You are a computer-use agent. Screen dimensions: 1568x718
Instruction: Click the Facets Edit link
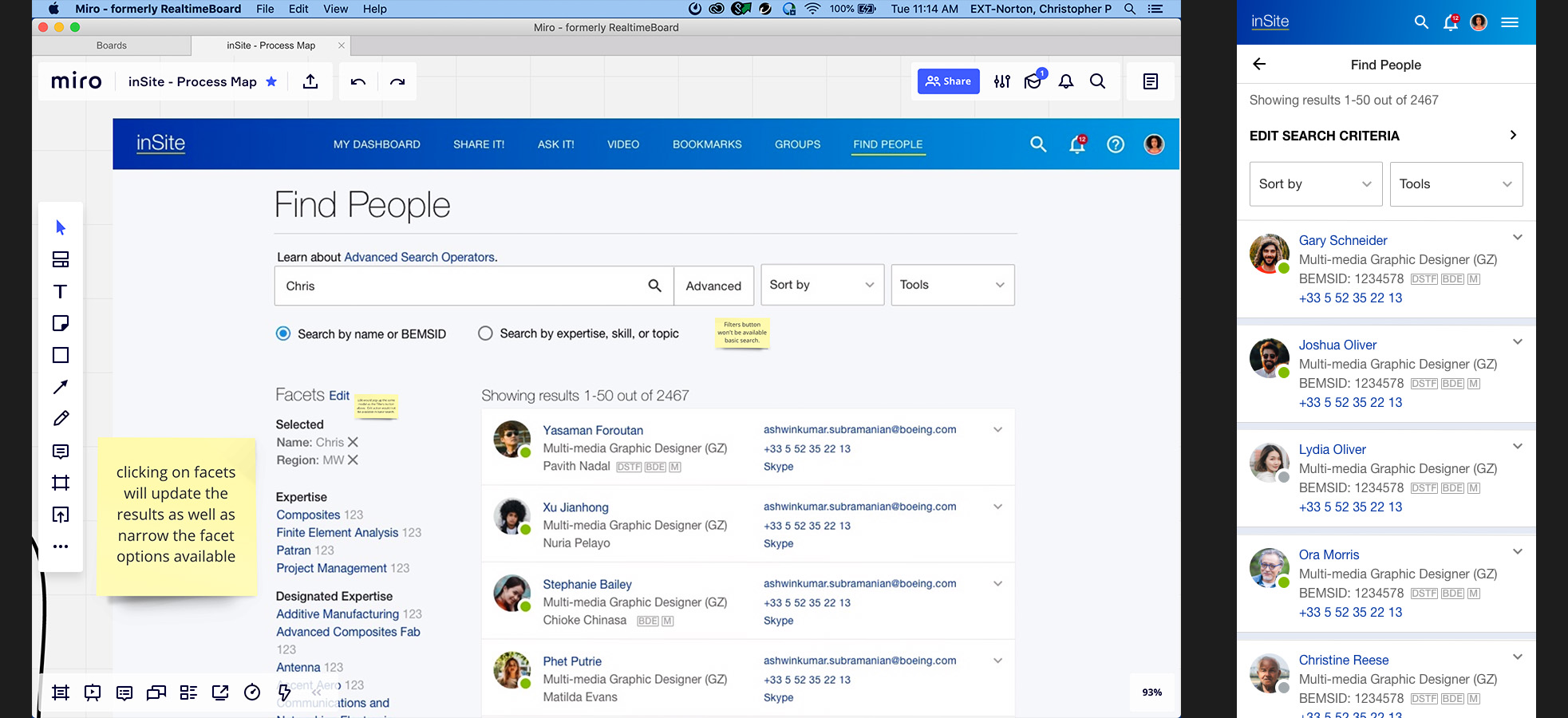coord(339,396)
